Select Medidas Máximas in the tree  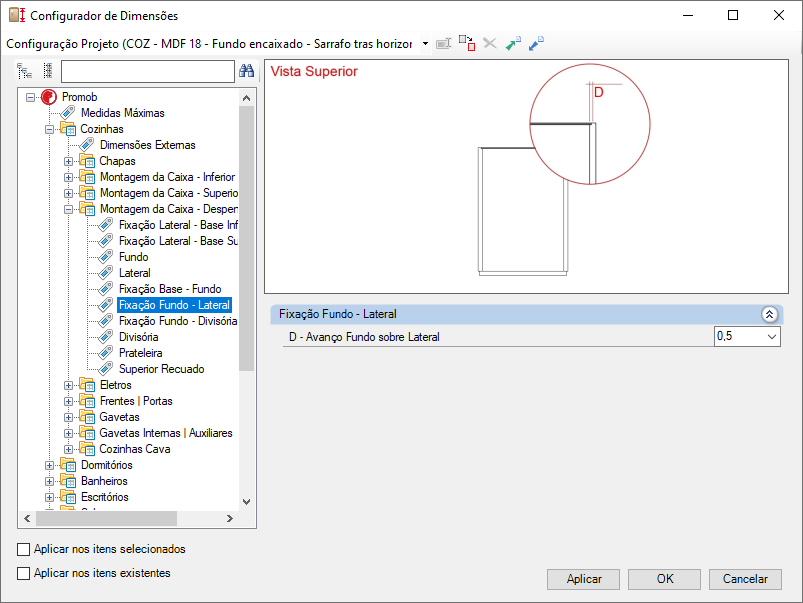click(122, 113)
